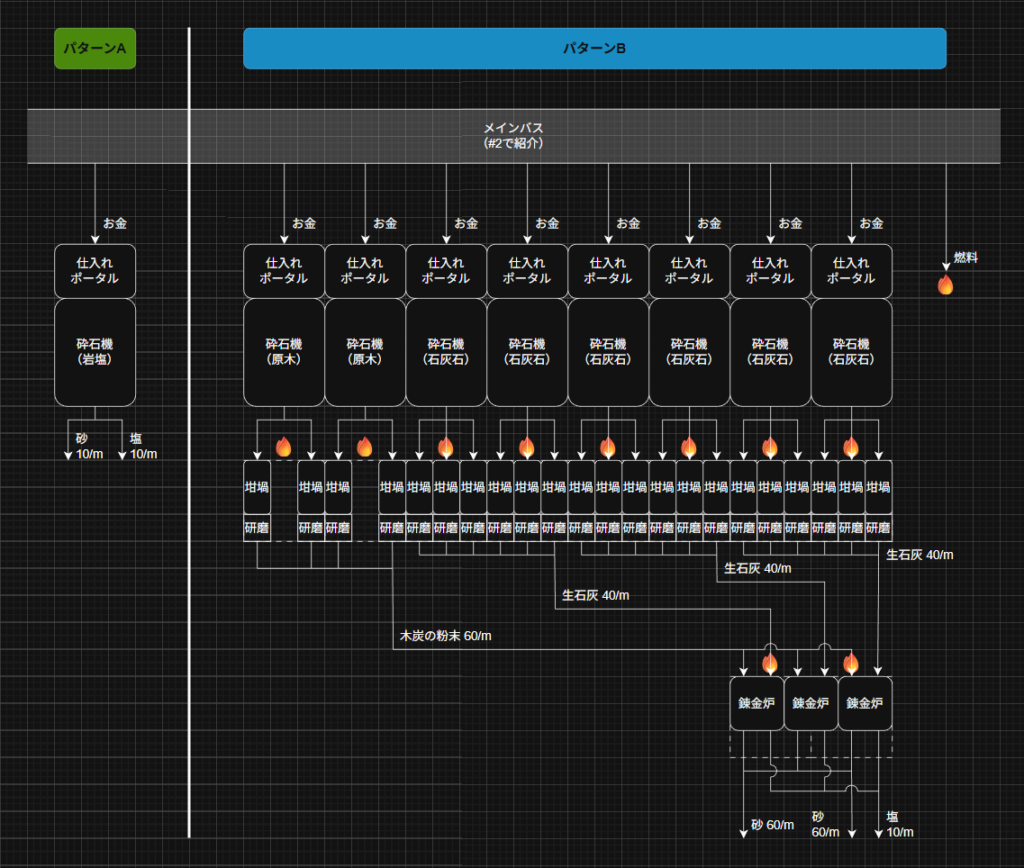The height and width of the screenshot is (868, 1024).
Task: Click flame icon below the leftmost 砕石機（原木）
Action: 283,447
